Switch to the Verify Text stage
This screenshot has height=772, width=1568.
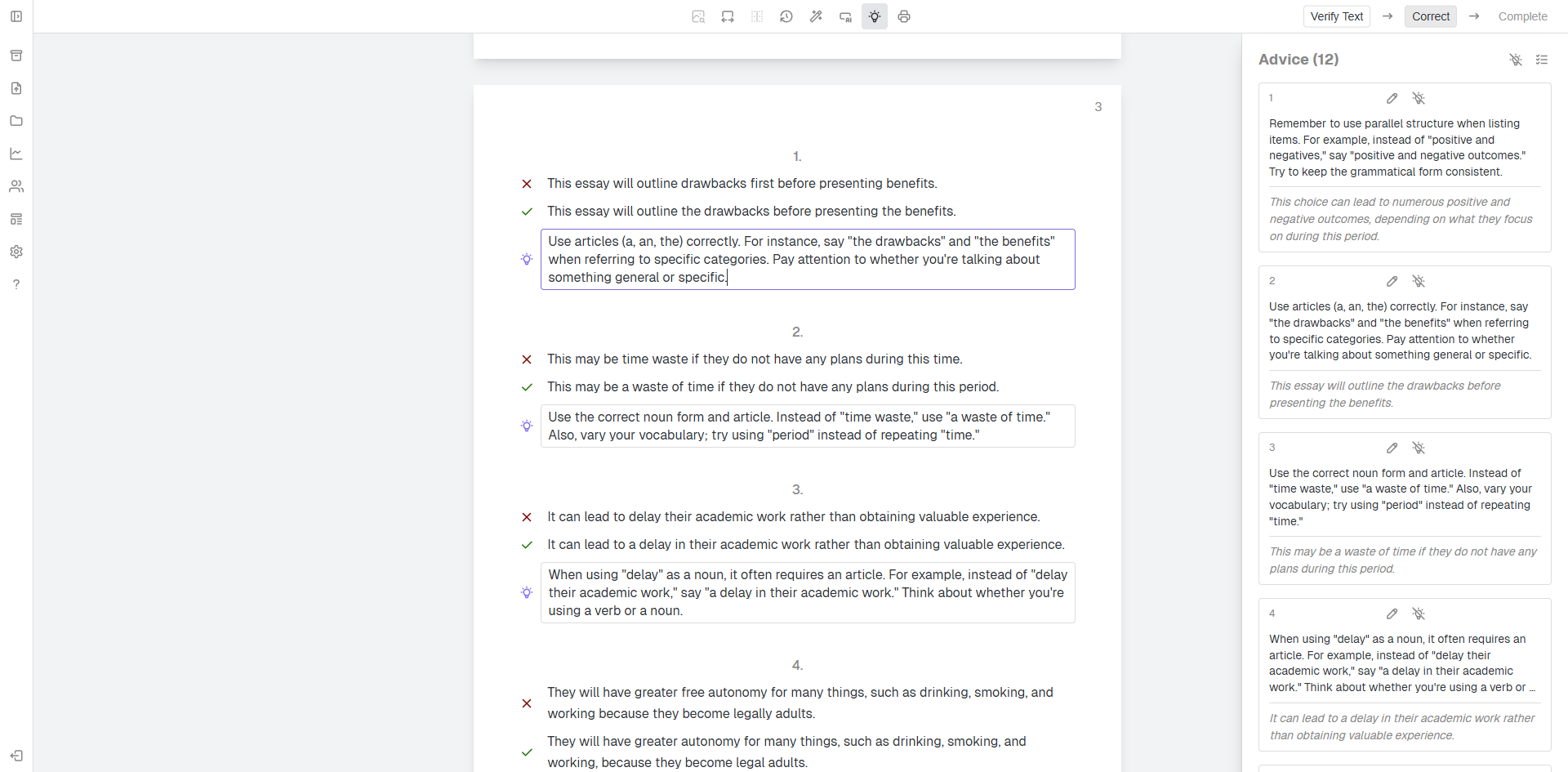1336,16
